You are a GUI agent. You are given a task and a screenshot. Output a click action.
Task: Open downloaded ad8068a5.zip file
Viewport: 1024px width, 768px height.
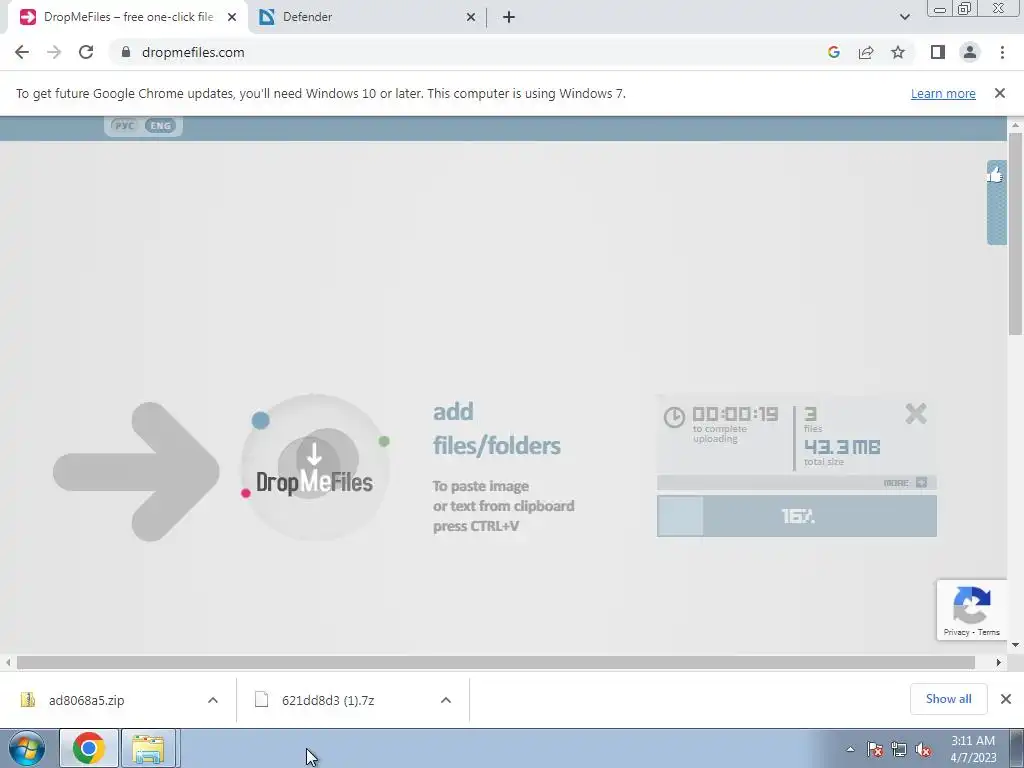[87, 700]
